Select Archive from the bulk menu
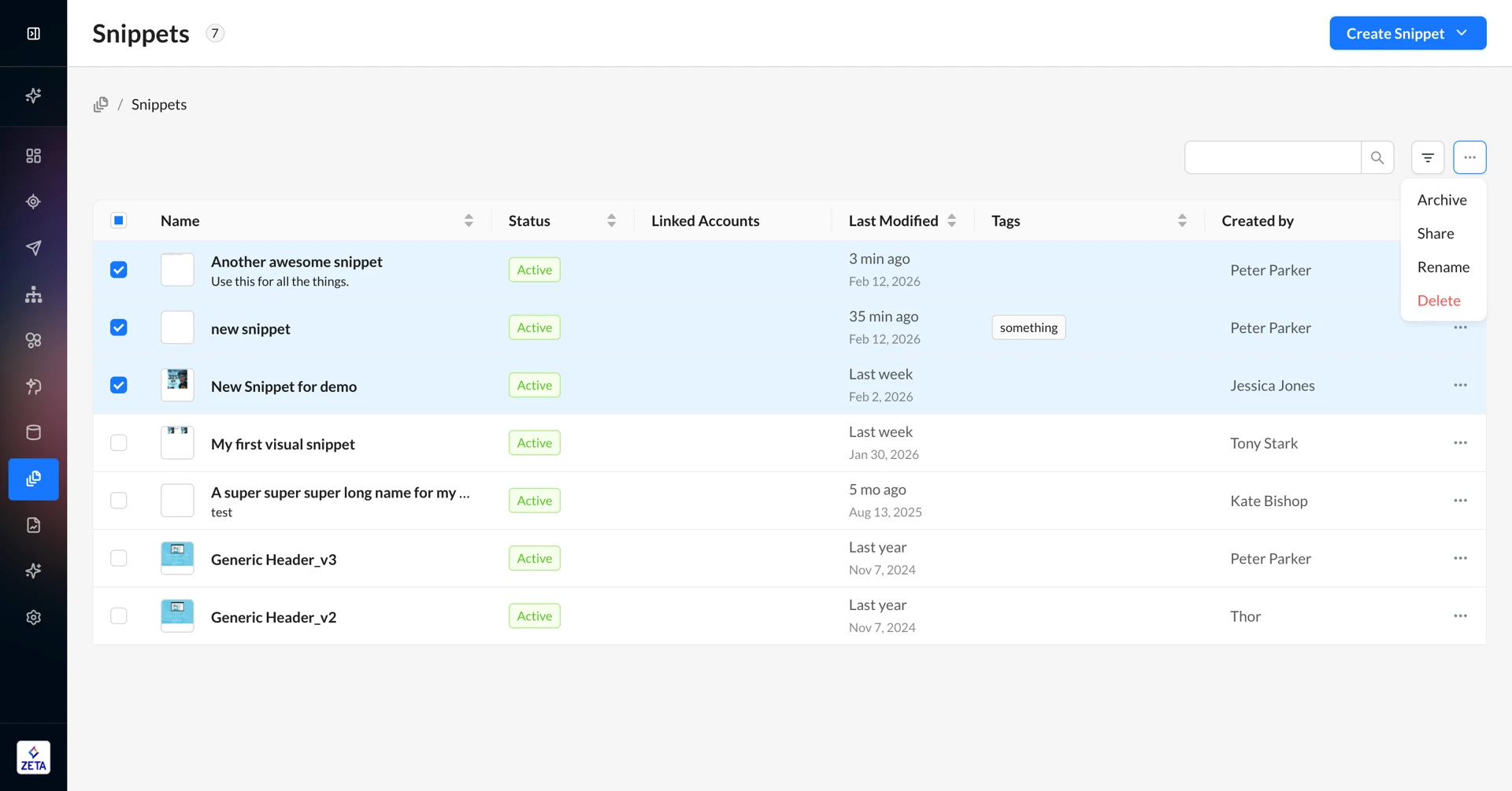This screenshot has width=1512, height=791. (x=1441, y=200)
